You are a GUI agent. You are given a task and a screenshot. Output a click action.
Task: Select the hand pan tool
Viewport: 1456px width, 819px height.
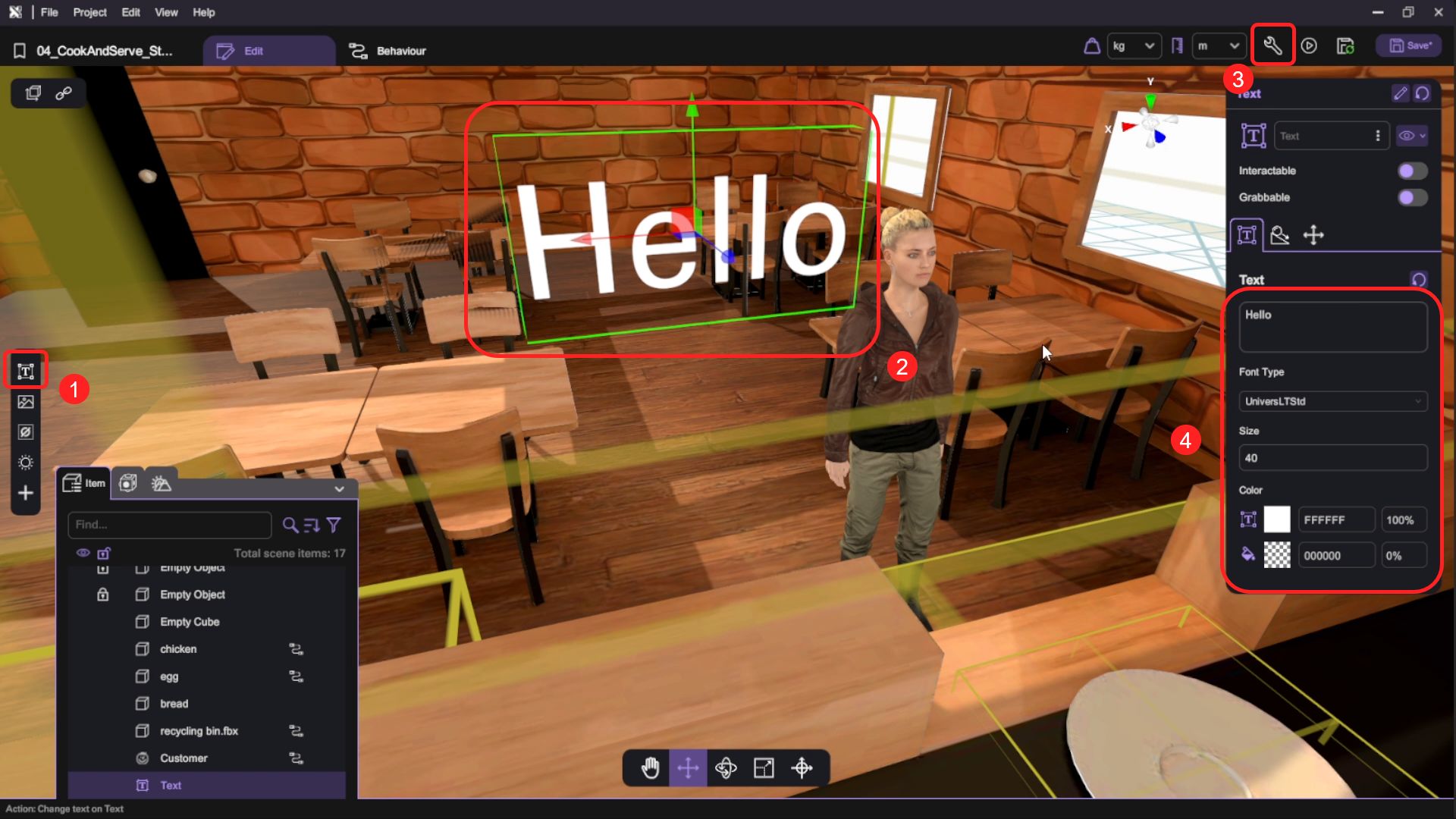[x=650, y=768]
